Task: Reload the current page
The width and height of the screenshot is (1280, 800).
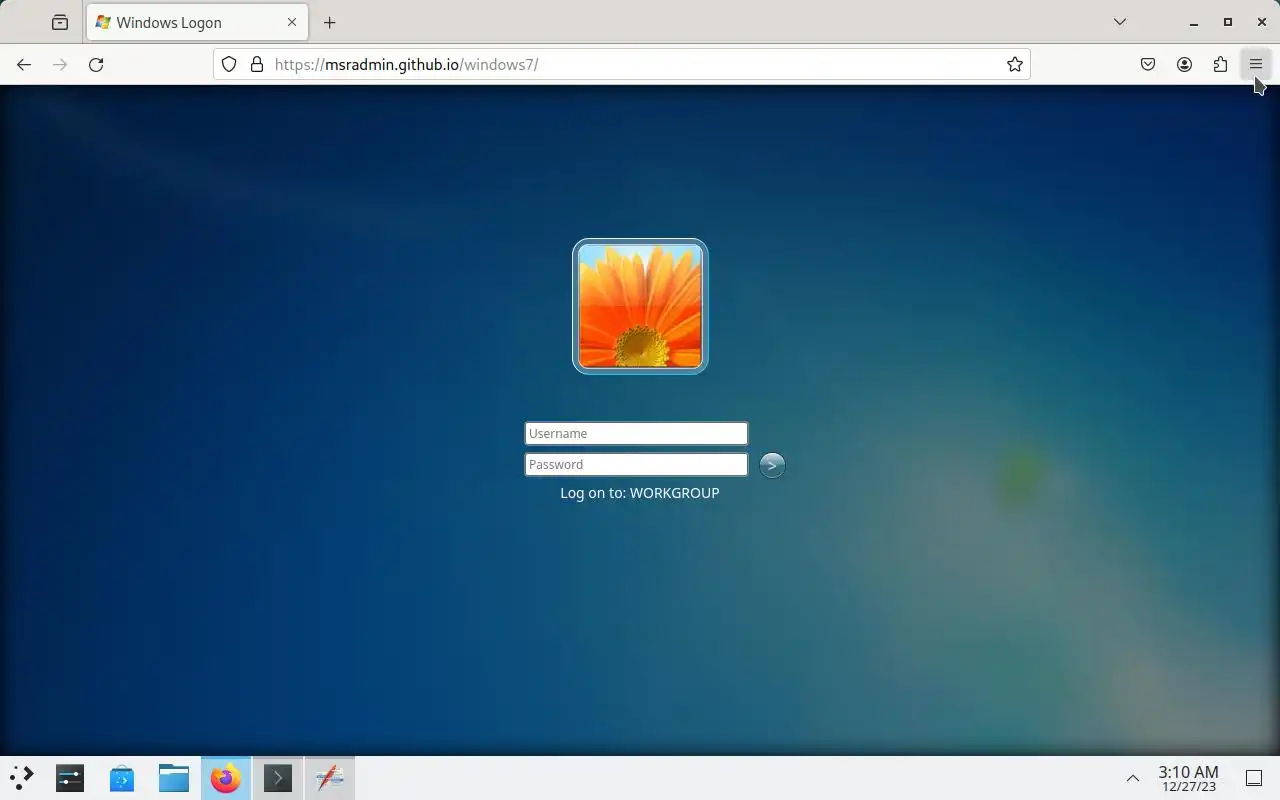Action: [x=96, y=64]
